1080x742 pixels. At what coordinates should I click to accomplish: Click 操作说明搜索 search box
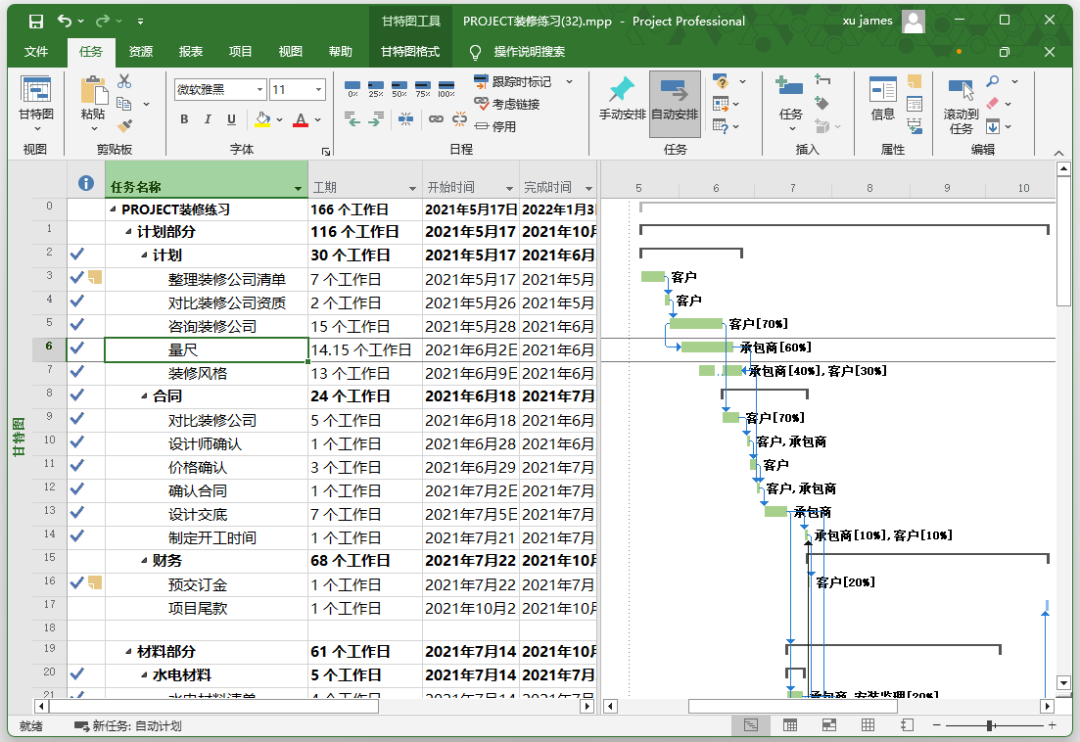pyautogui.click(x=529, y=52)
